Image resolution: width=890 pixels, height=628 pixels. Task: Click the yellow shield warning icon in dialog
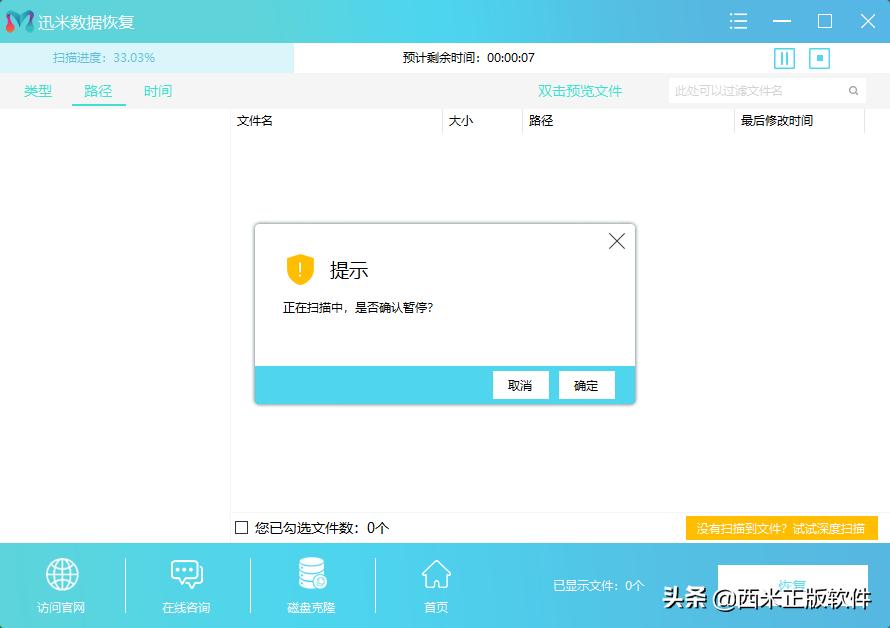pyautogui.click(x=300, y=270)
